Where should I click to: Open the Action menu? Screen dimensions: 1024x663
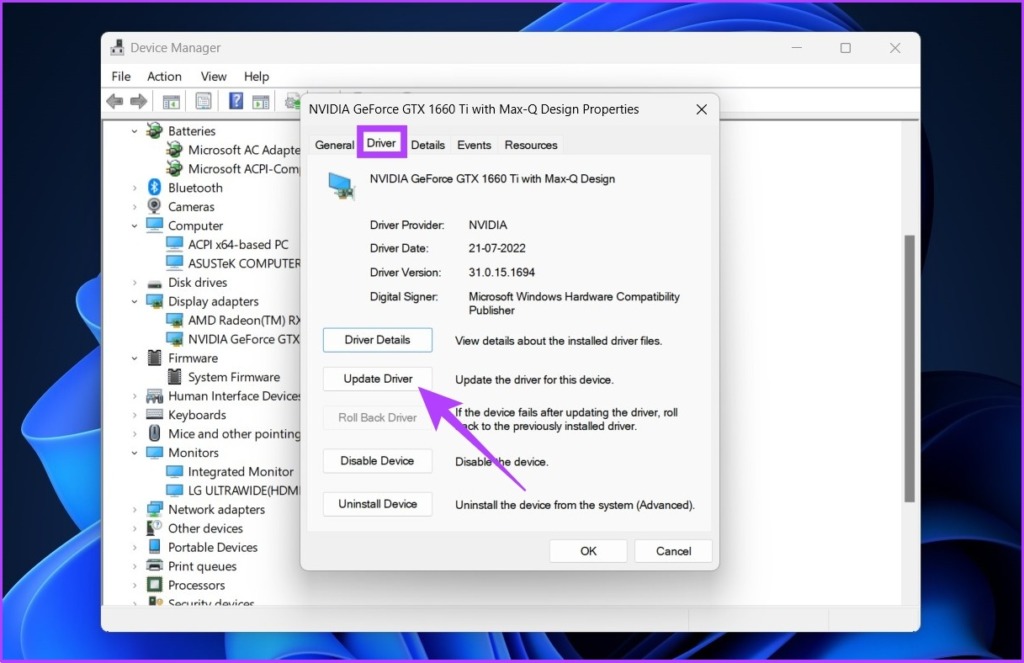click(164, 76)
